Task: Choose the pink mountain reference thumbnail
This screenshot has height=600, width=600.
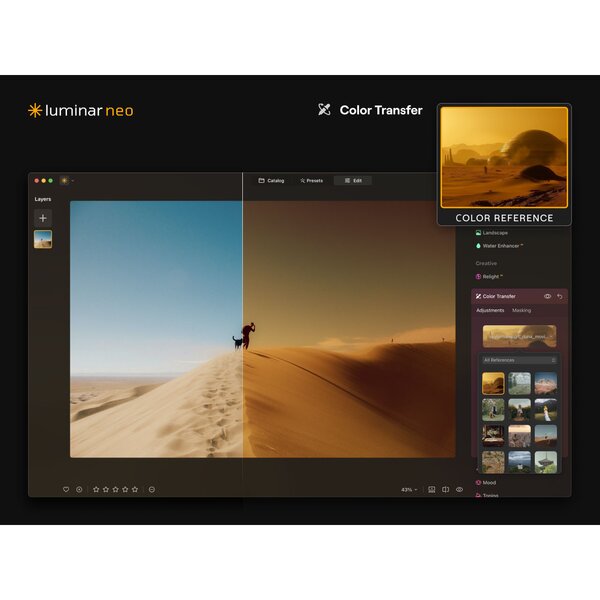Action: pos(546,383)
